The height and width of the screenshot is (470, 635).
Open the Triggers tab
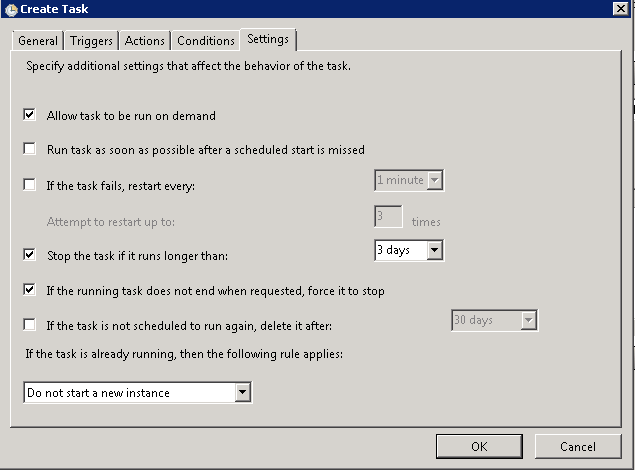(92, 41)
